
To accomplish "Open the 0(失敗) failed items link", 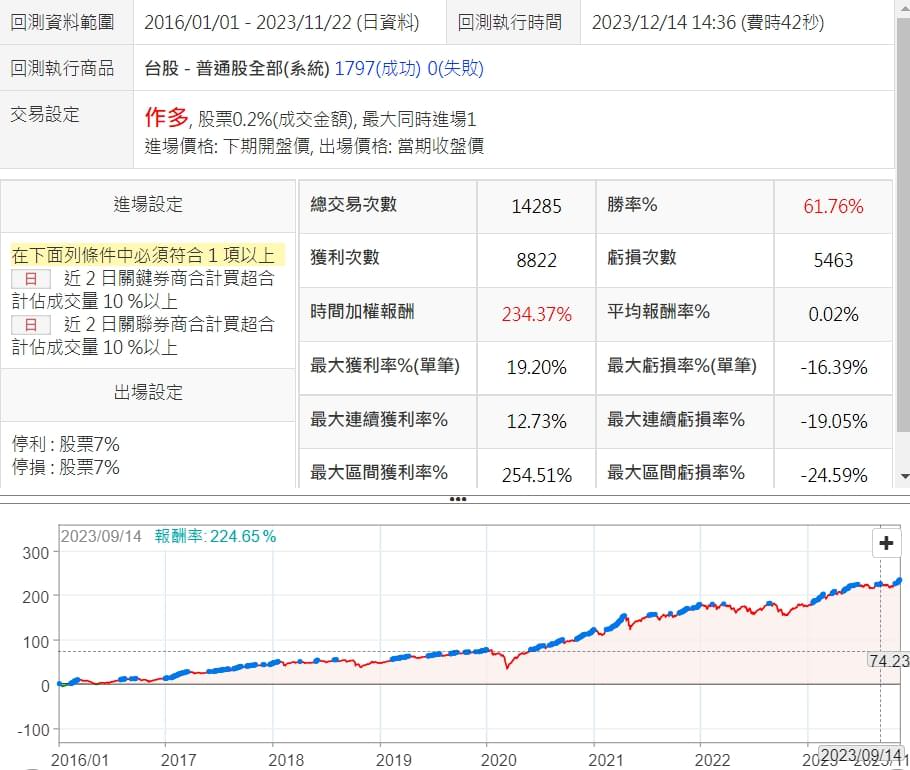I will pos(456,68).
